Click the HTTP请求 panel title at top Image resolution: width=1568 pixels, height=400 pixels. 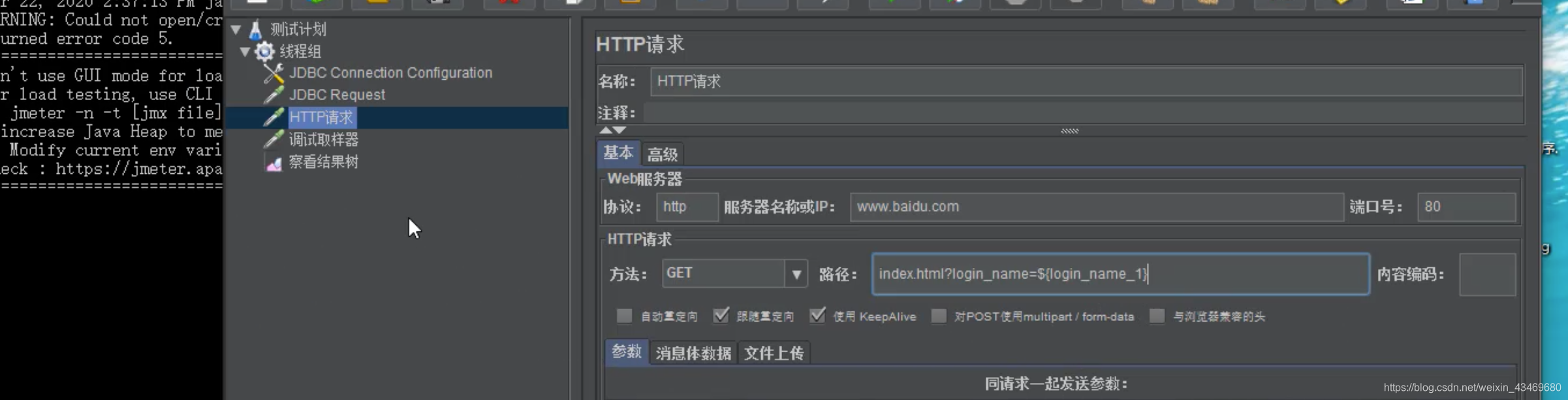point(640,44)
